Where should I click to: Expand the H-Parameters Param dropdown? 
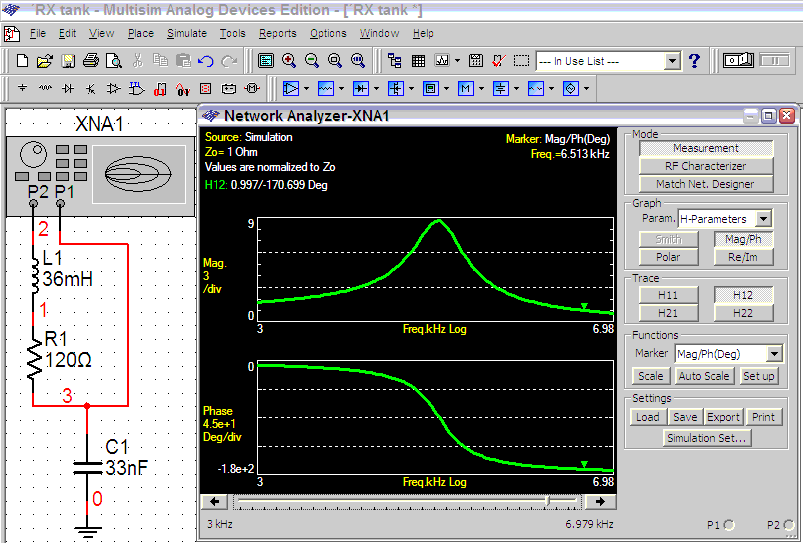[x=763, y=219]
